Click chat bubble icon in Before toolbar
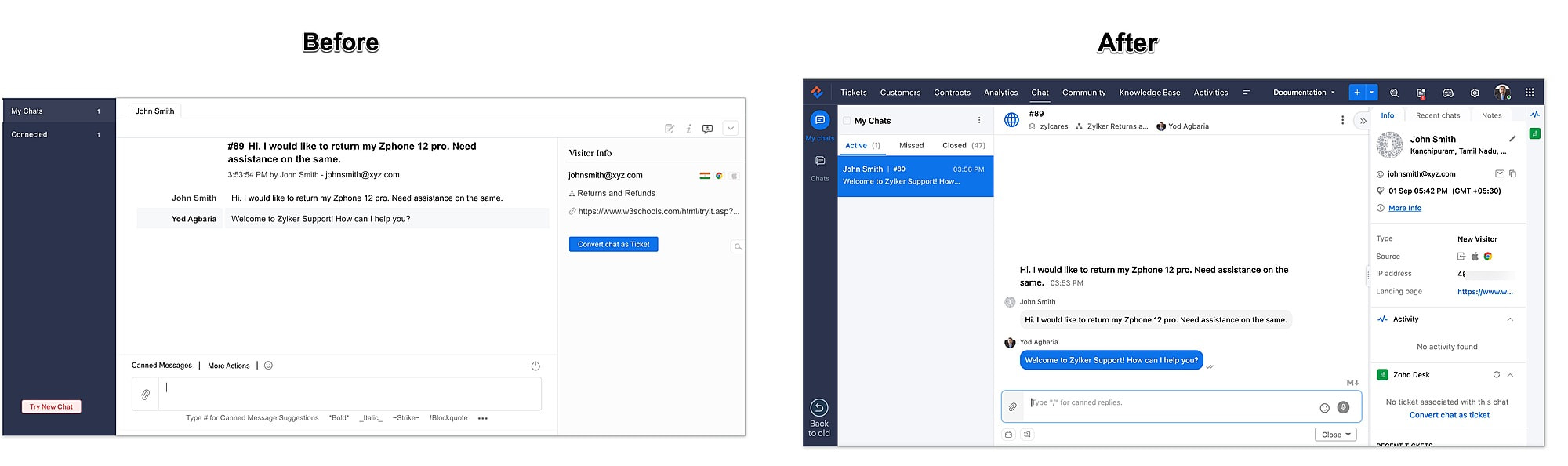 click(x=707, y=129)
